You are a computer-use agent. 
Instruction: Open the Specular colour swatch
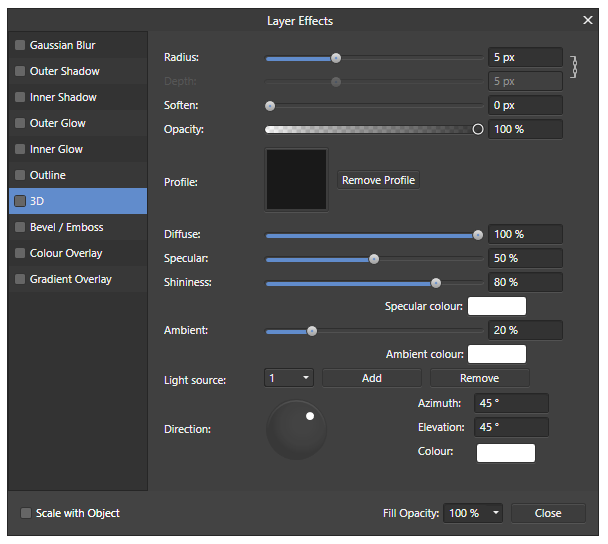click(497, 306)
